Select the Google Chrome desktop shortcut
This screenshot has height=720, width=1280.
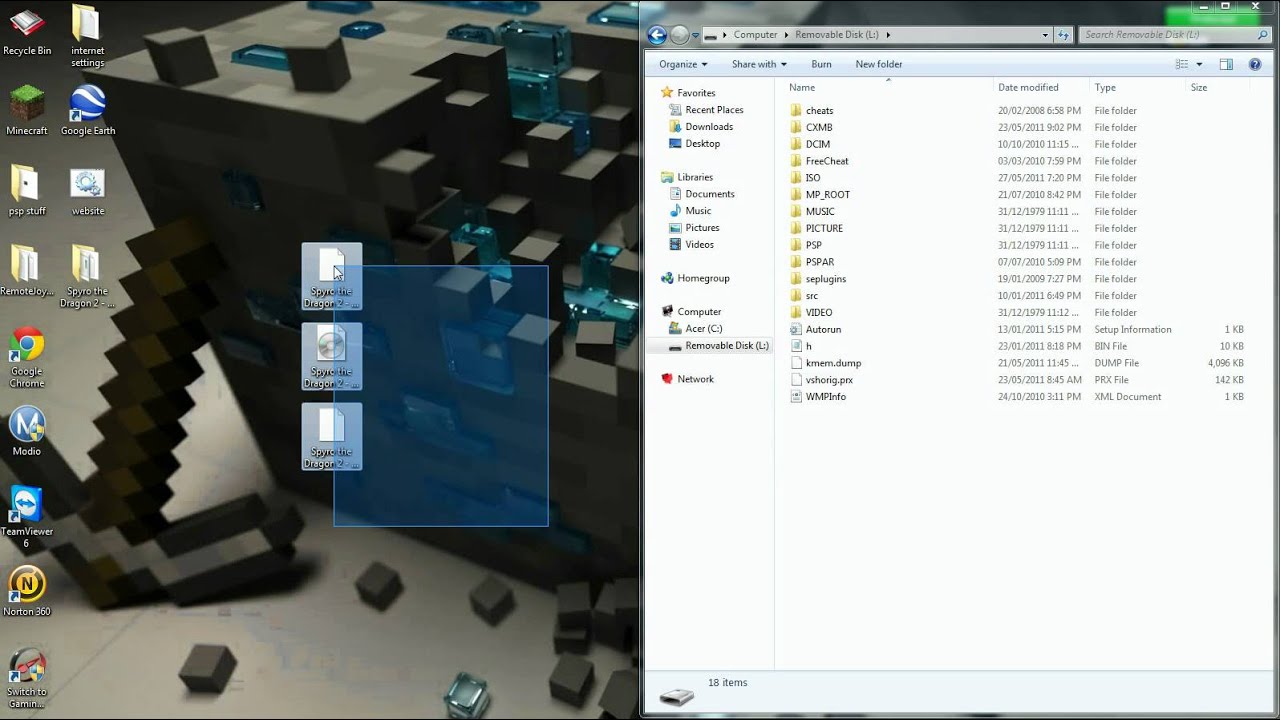[27, 357]
